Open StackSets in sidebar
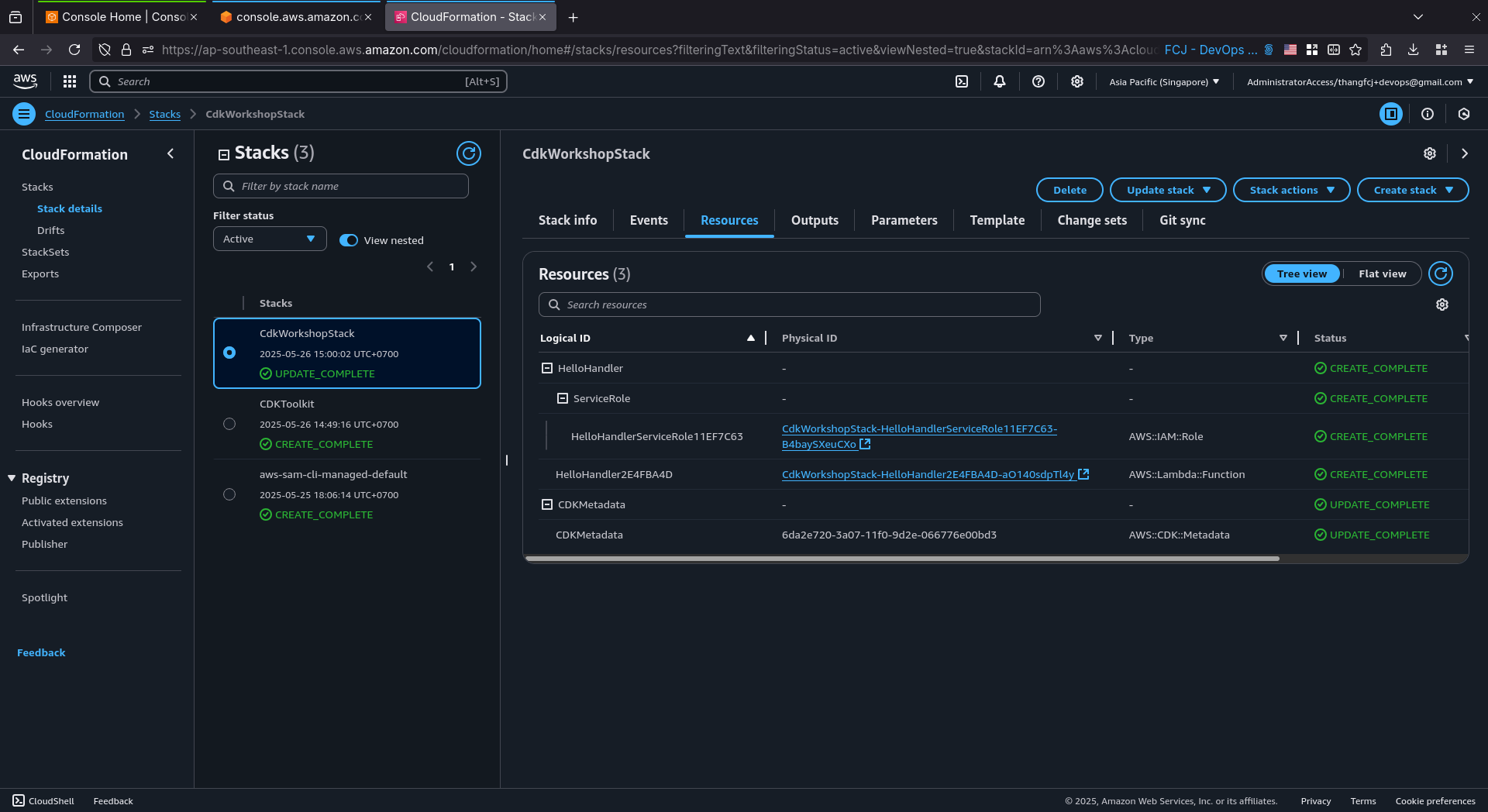This screenshot has width=1488, height=812. pyautogui.click(x=46, y=252)
